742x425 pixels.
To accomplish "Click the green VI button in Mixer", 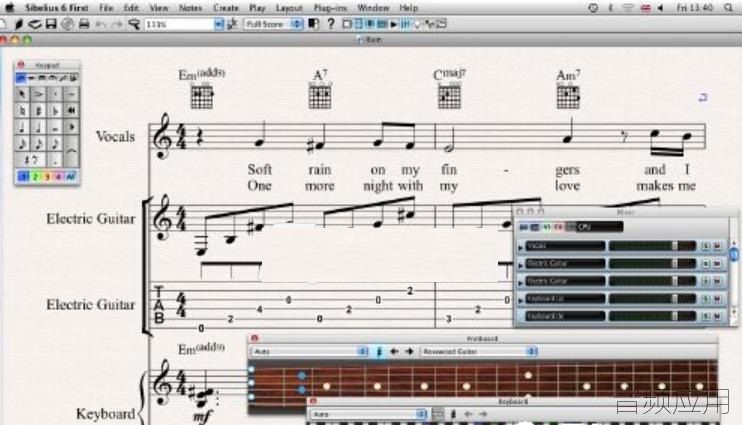I will point(547,227).
